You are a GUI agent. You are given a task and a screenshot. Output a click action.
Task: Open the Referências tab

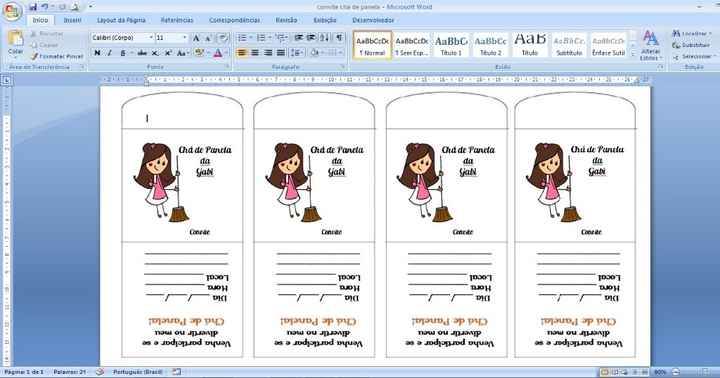[177, 20]
